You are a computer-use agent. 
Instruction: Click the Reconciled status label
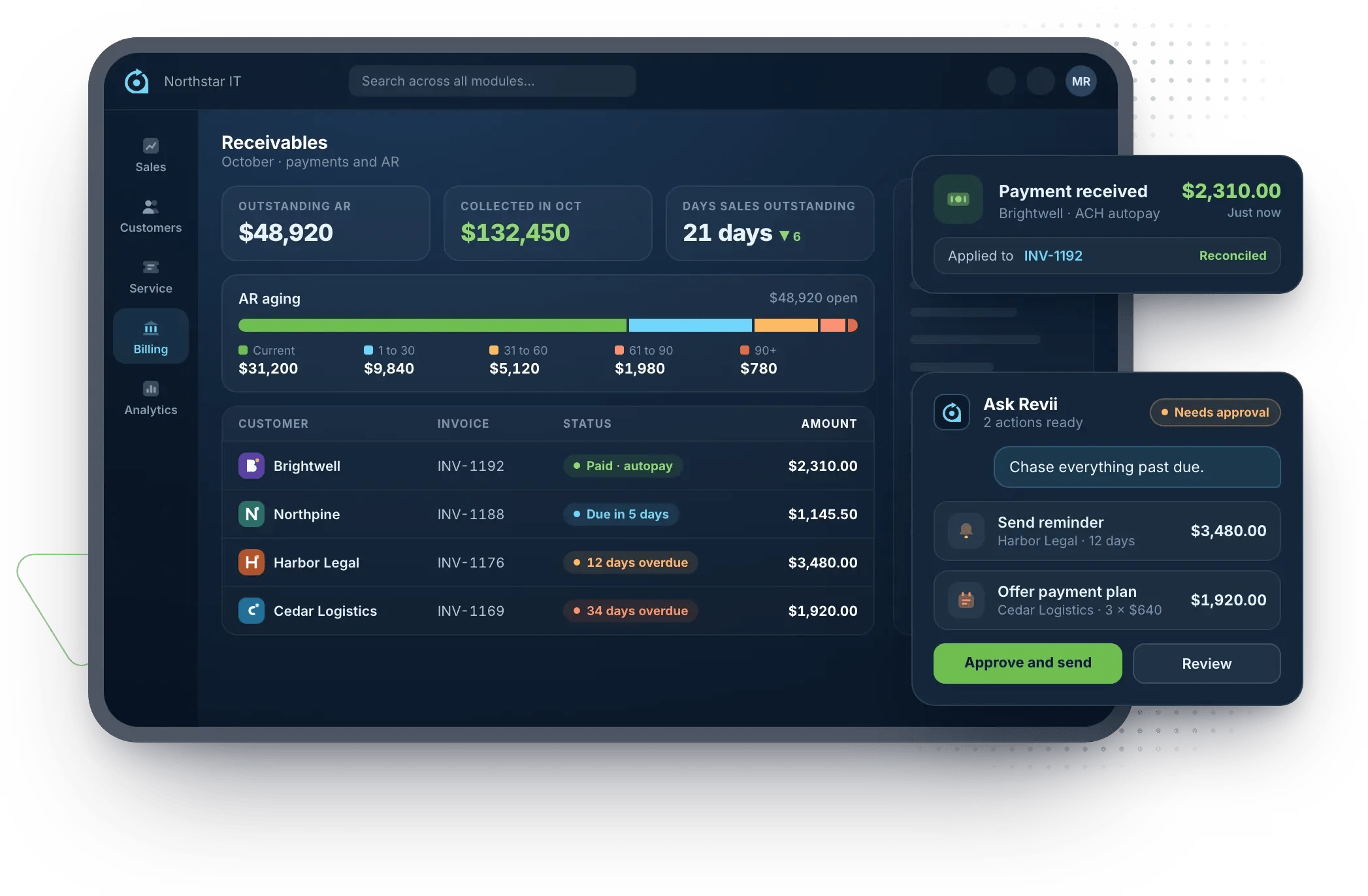tap(1232, 256)
